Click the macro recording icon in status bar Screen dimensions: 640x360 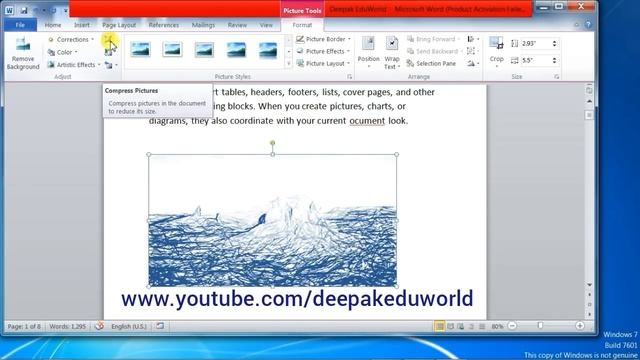[x=160, y=326]
